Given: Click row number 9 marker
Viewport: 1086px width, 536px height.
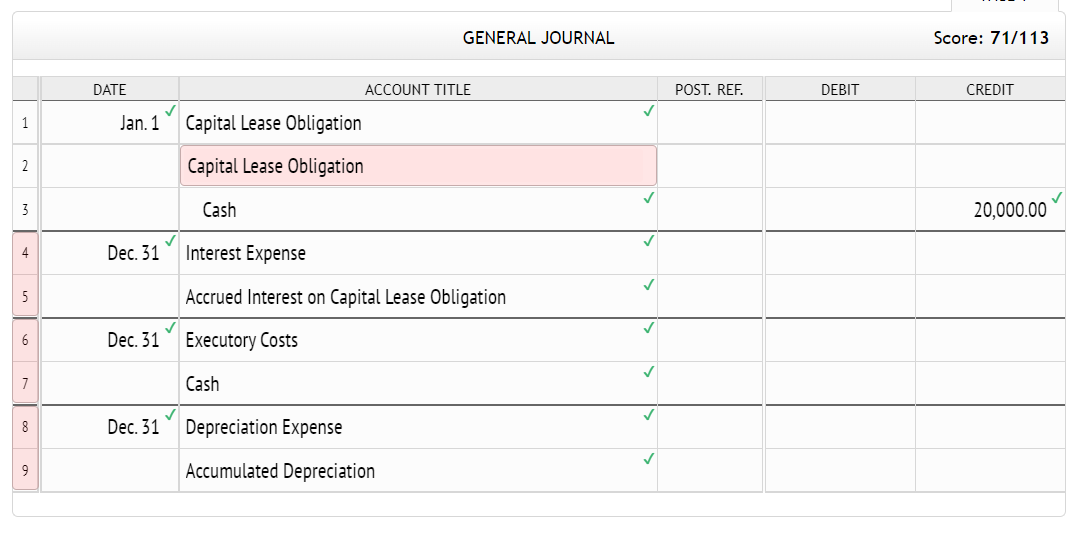Looking at the screenshot, I should pyautogui.click(x=26, y=470).
